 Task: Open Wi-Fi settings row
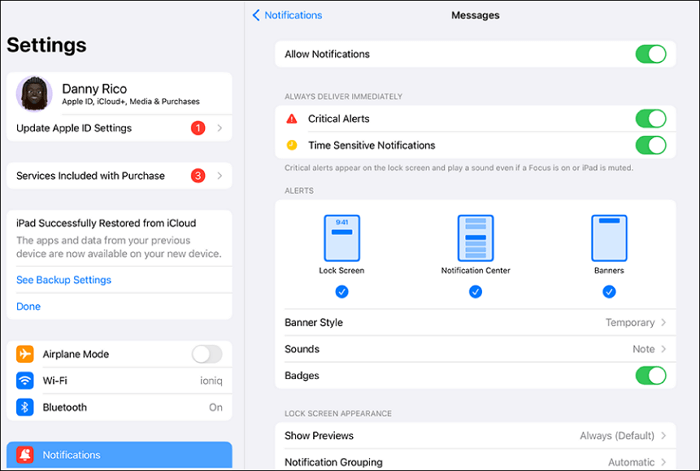tap(120, 381)
